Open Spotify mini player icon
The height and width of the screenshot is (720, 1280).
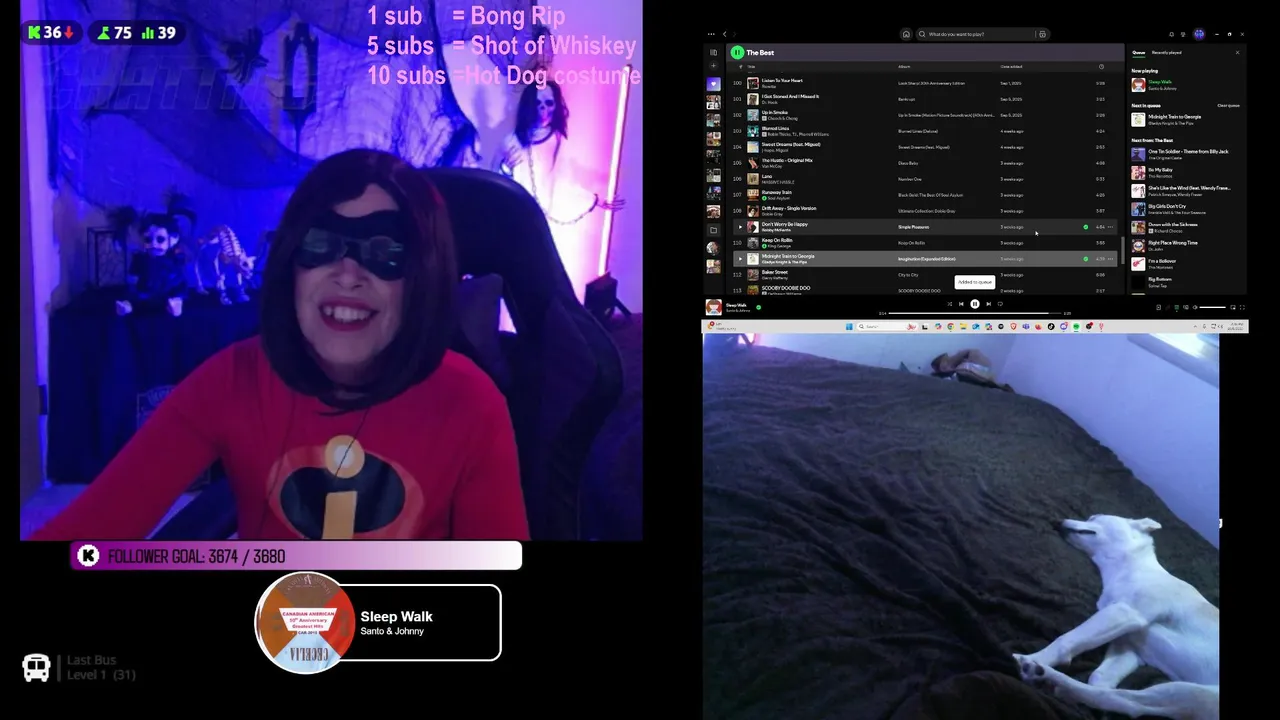[1233, 307]
